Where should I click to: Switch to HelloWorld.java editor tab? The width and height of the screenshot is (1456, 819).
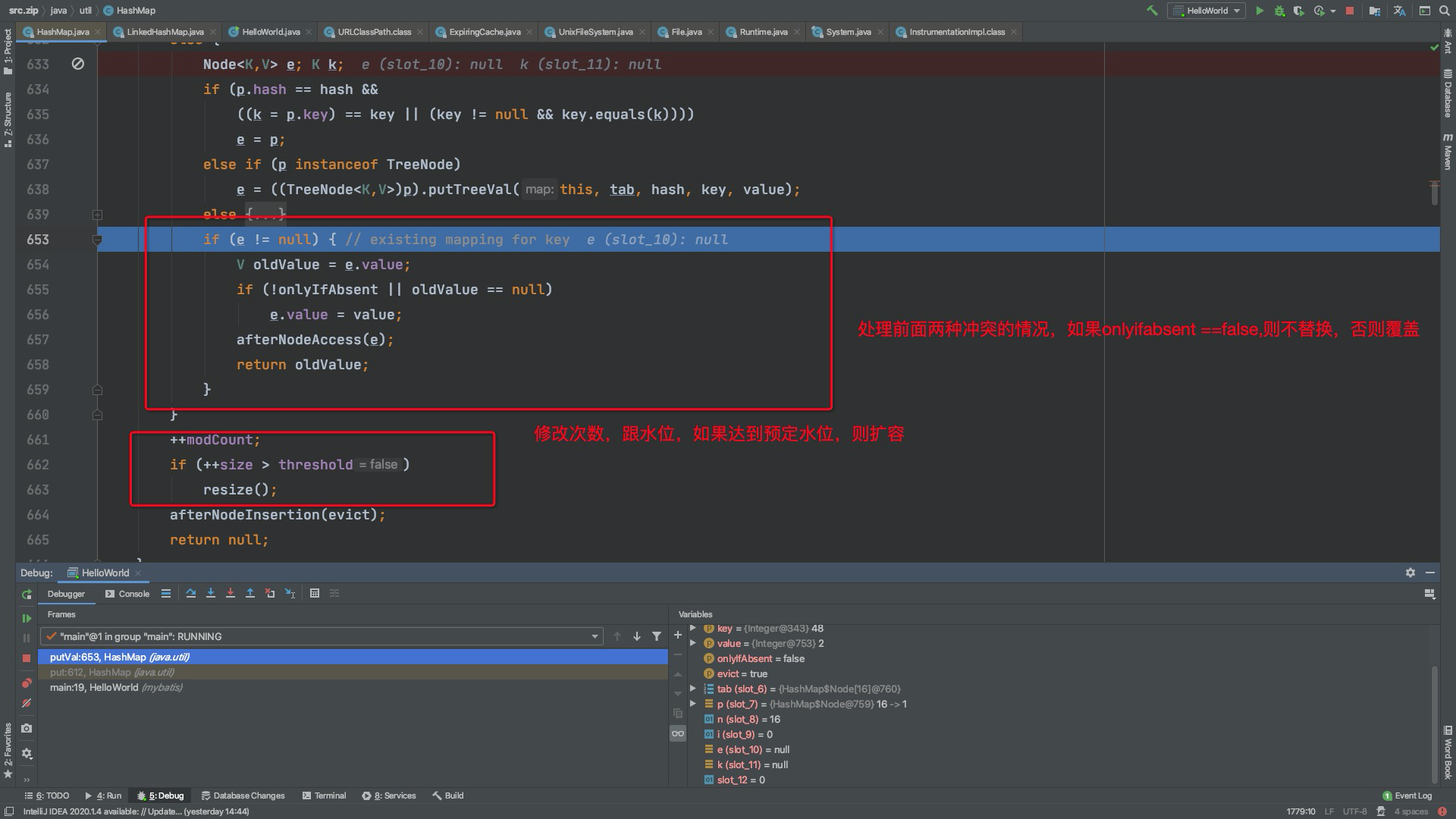tap(271, 32)
